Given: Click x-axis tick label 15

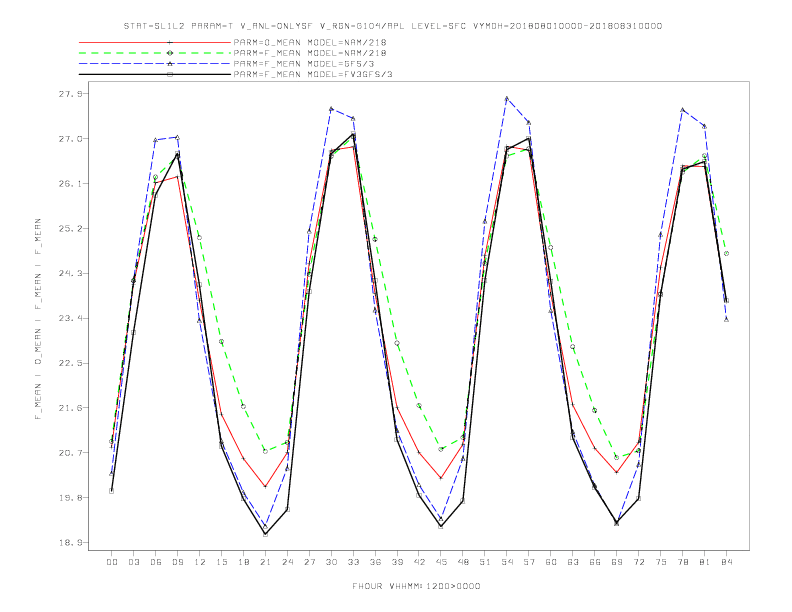Looking at the screenshot, I should point(221,562).
